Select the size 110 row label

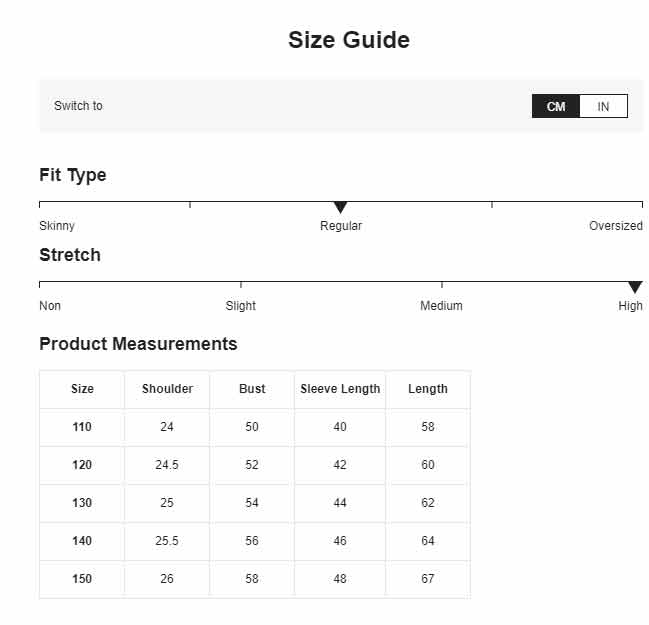(82, 427)
